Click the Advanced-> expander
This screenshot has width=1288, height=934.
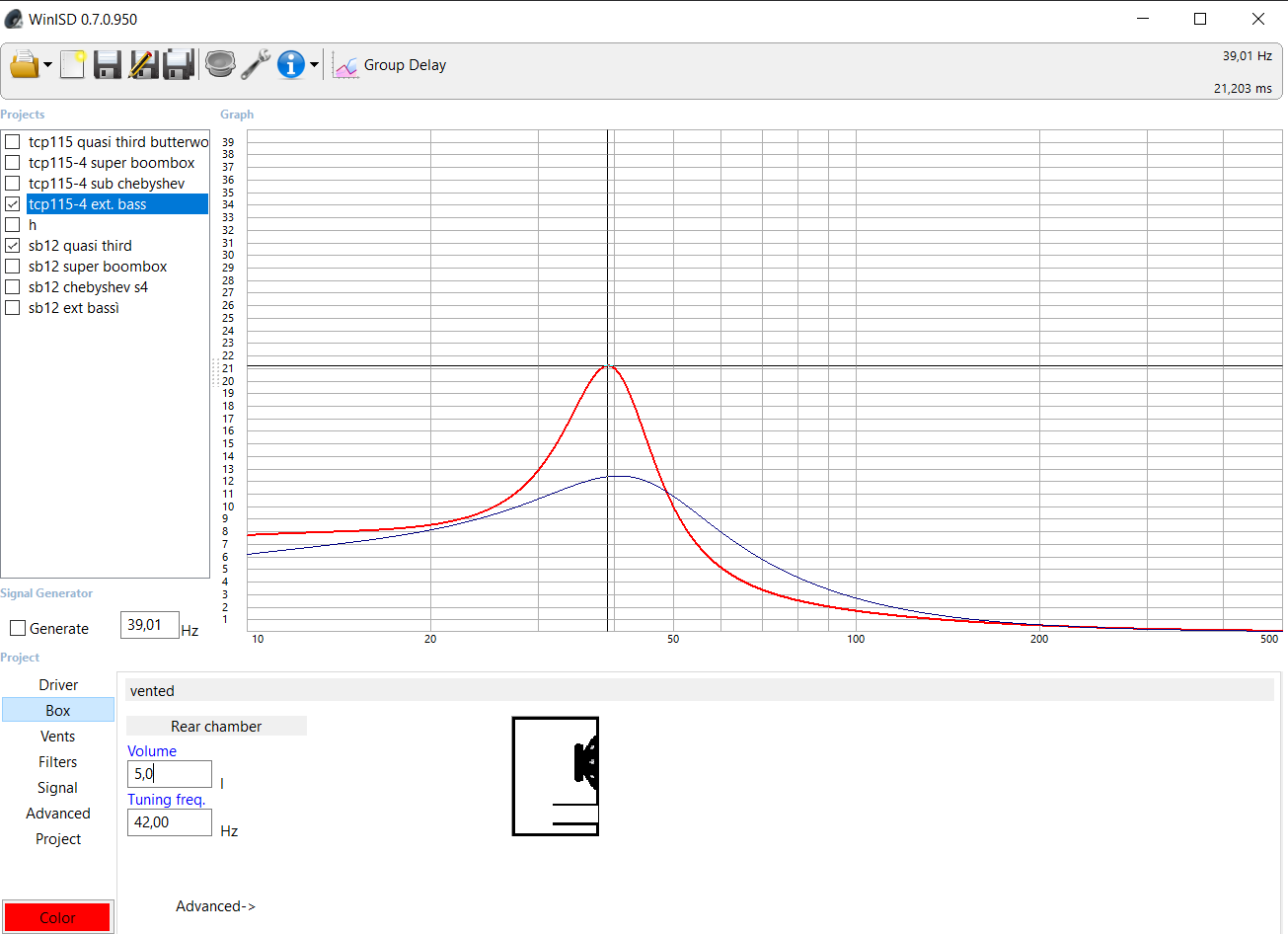click(215, 906)
